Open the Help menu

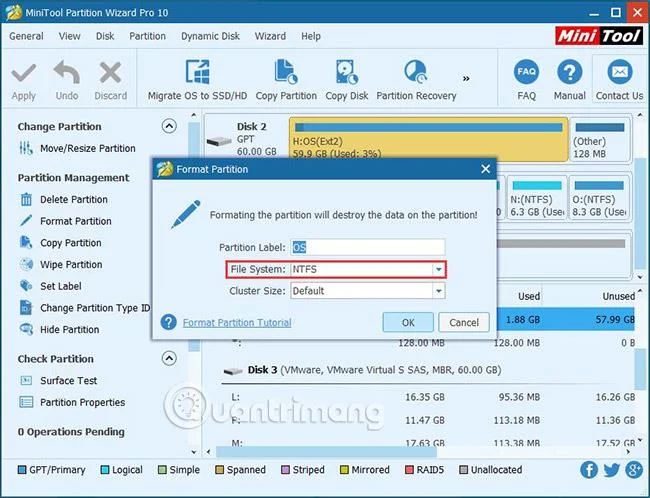click(311, 36)
